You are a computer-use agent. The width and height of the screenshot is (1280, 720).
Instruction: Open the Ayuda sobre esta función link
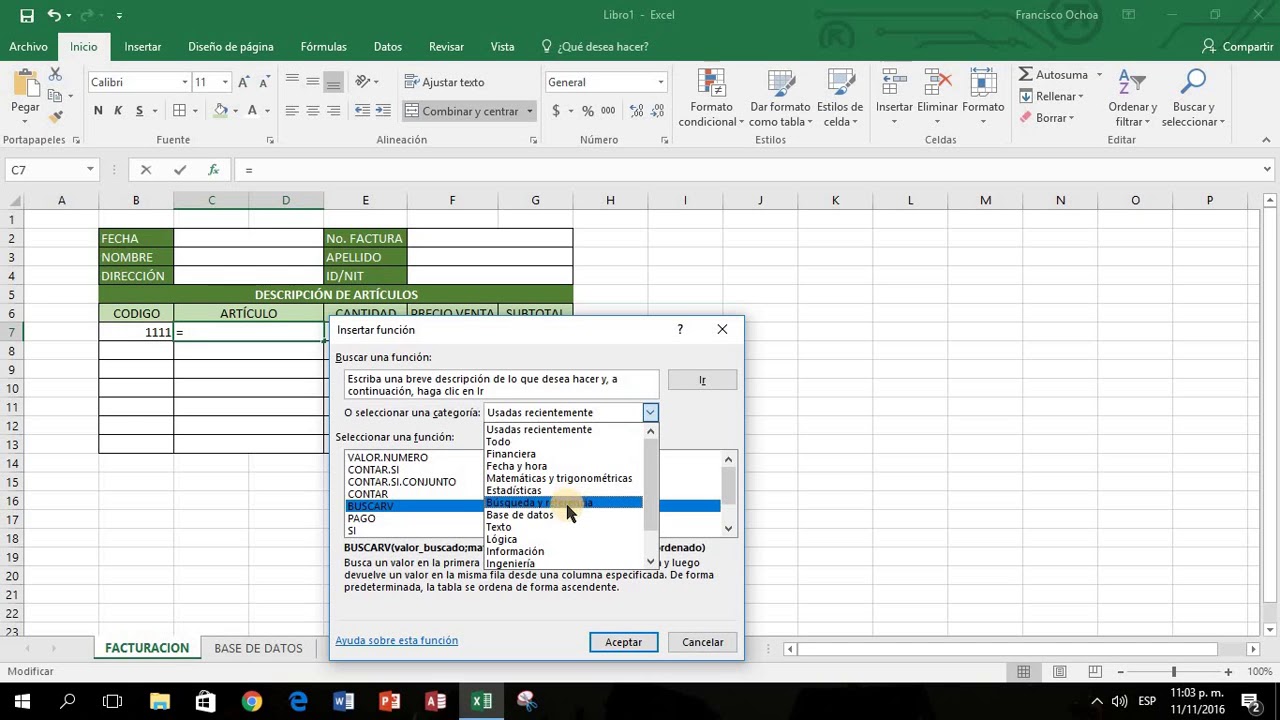[397, 640]
